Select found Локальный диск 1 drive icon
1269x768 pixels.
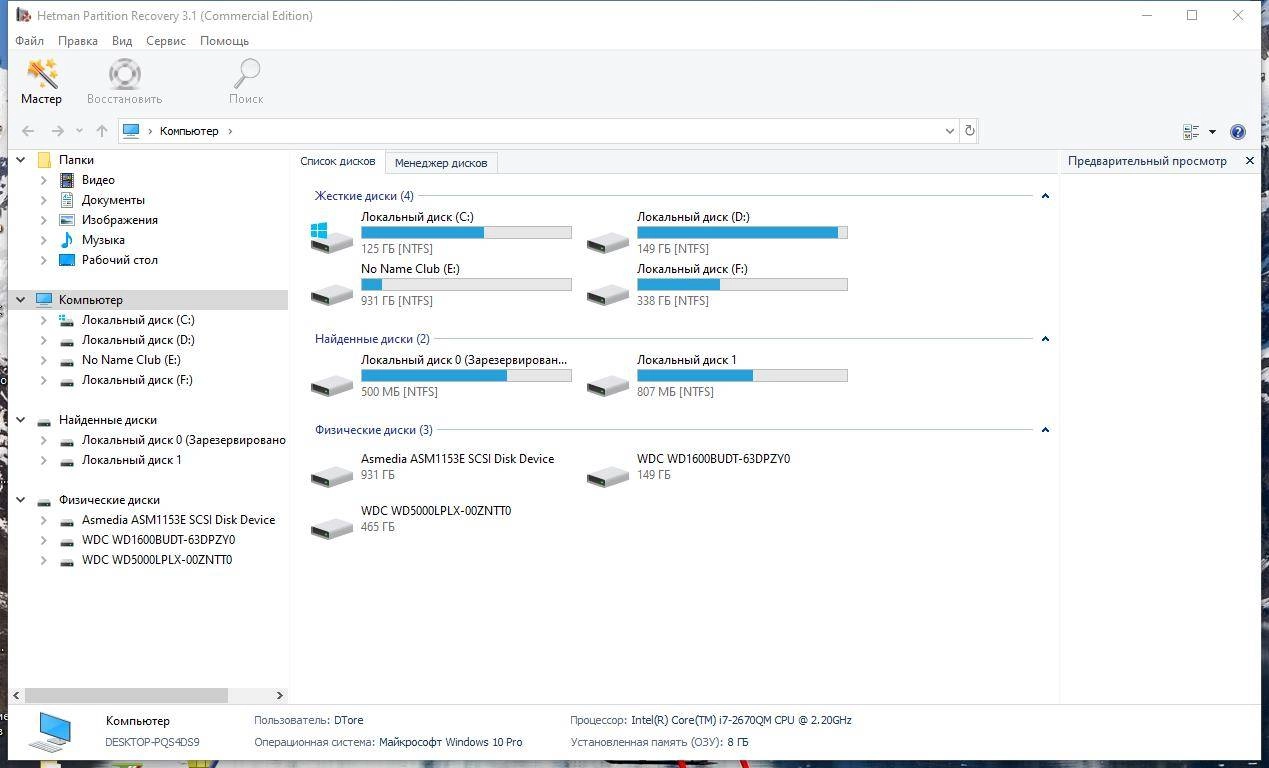(608, 384)
